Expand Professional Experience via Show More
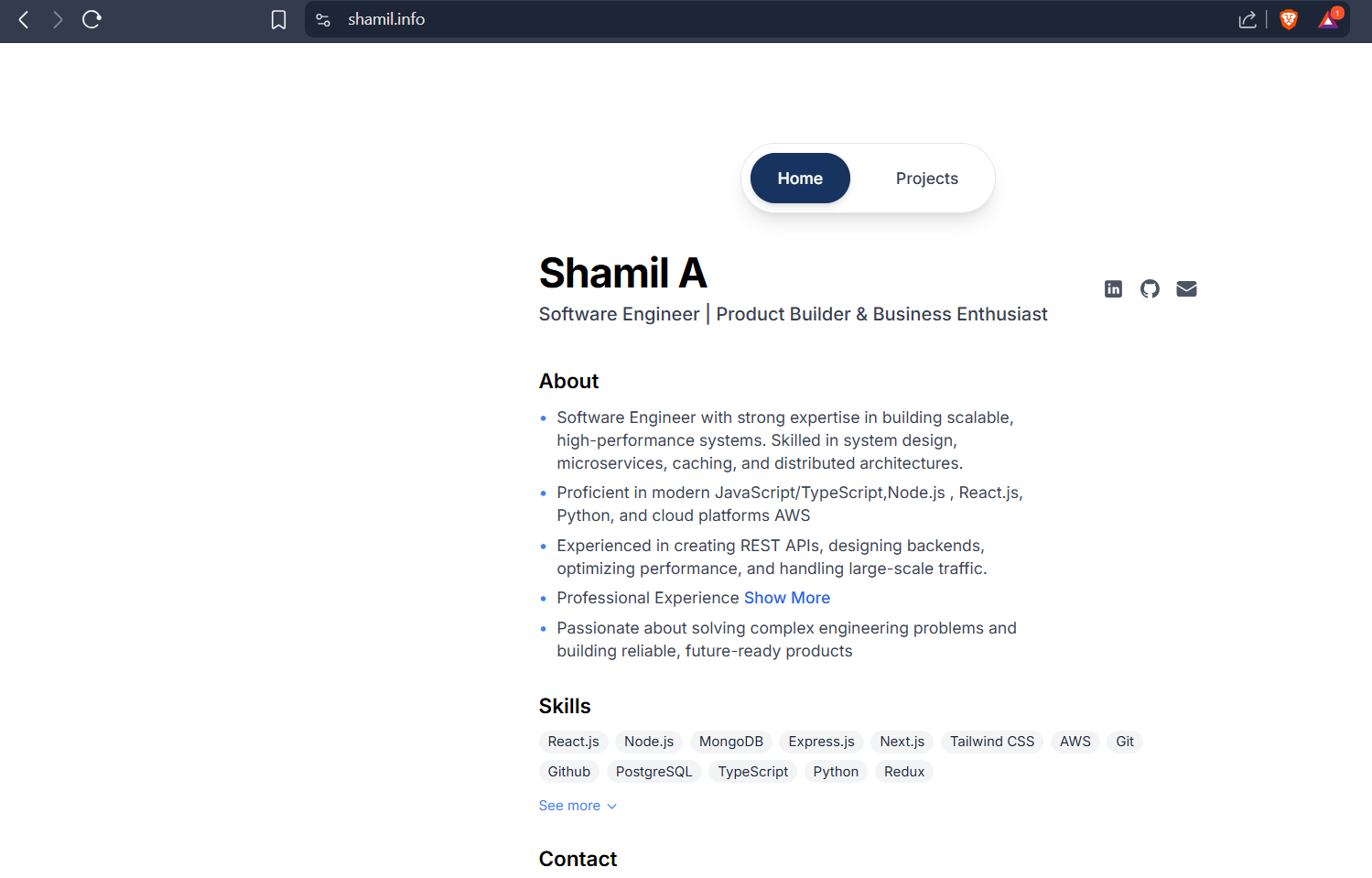Viewport: 1372px width, 878px height. click(786, 598)
